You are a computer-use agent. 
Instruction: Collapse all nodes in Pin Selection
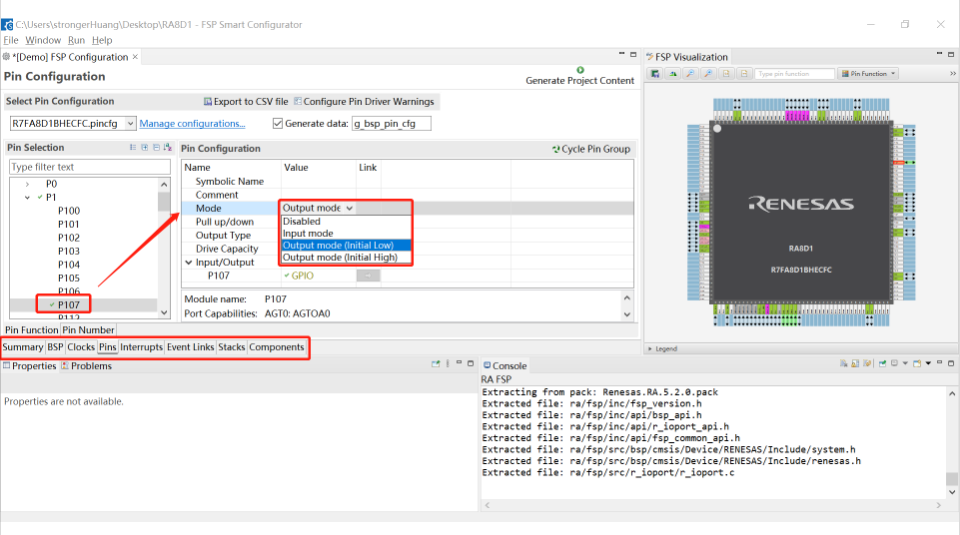click(156, 148)
